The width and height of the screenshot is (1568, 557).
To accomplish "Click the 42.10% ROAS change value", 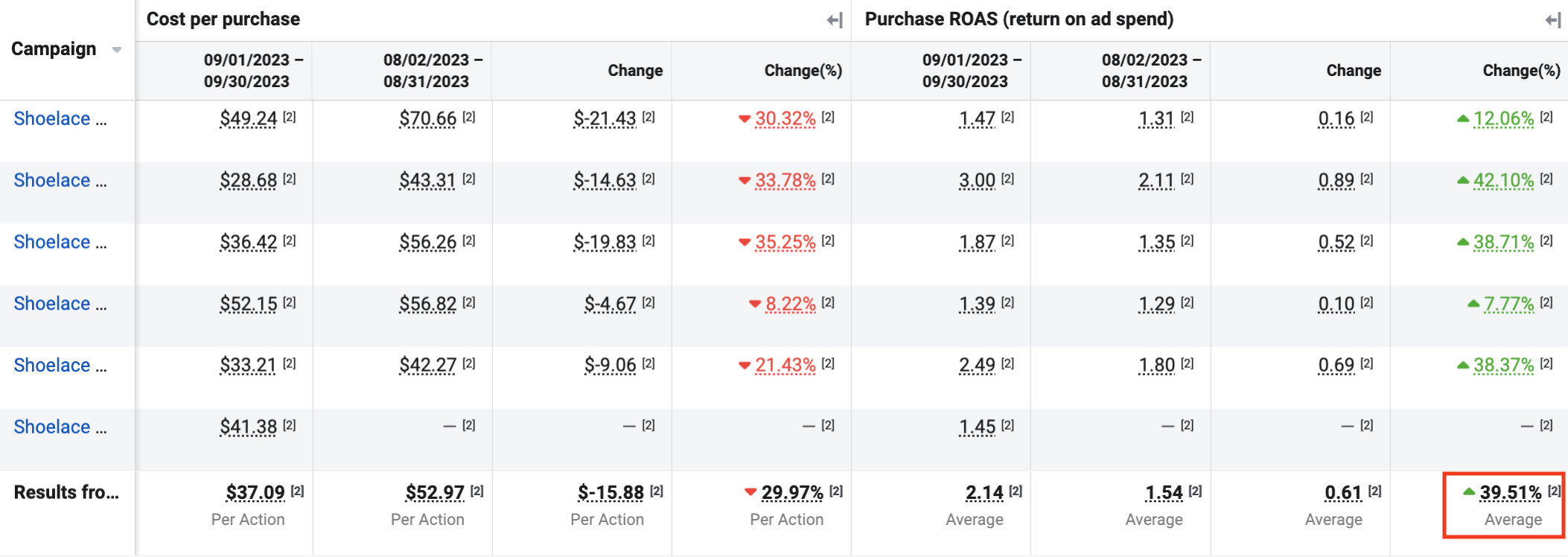I will (x=1503, y=180).
